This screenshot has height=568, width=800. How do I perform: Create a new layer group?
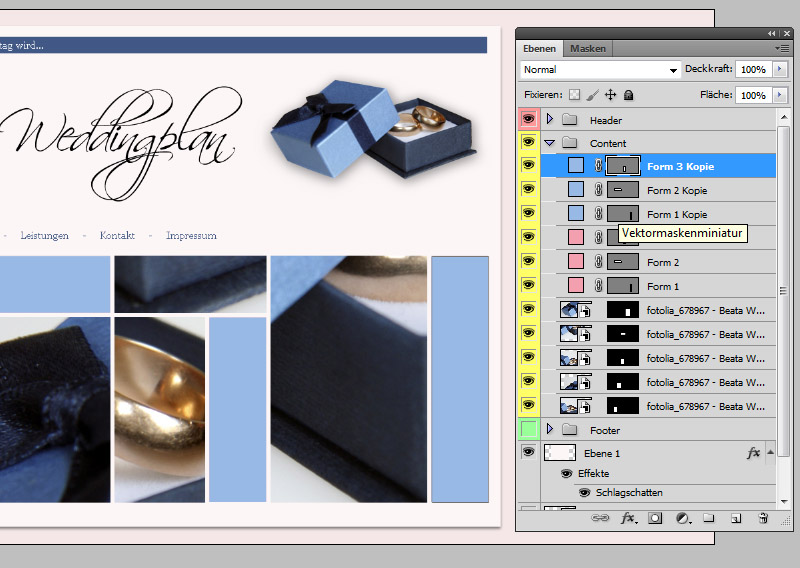tap(708, 518)
